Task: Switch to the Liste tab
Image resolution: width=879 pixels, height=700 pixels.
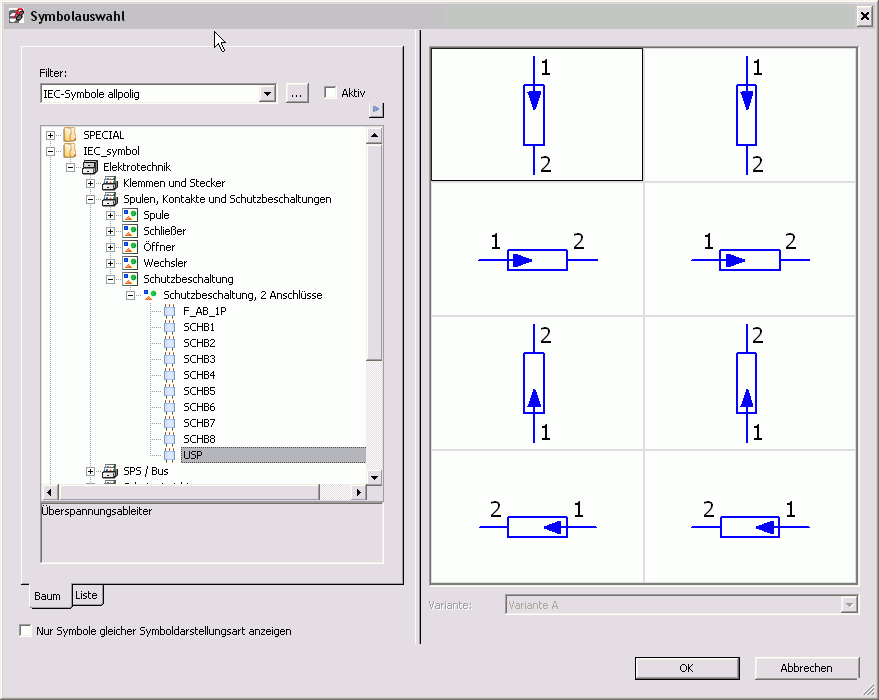Action: coord(86,595)
